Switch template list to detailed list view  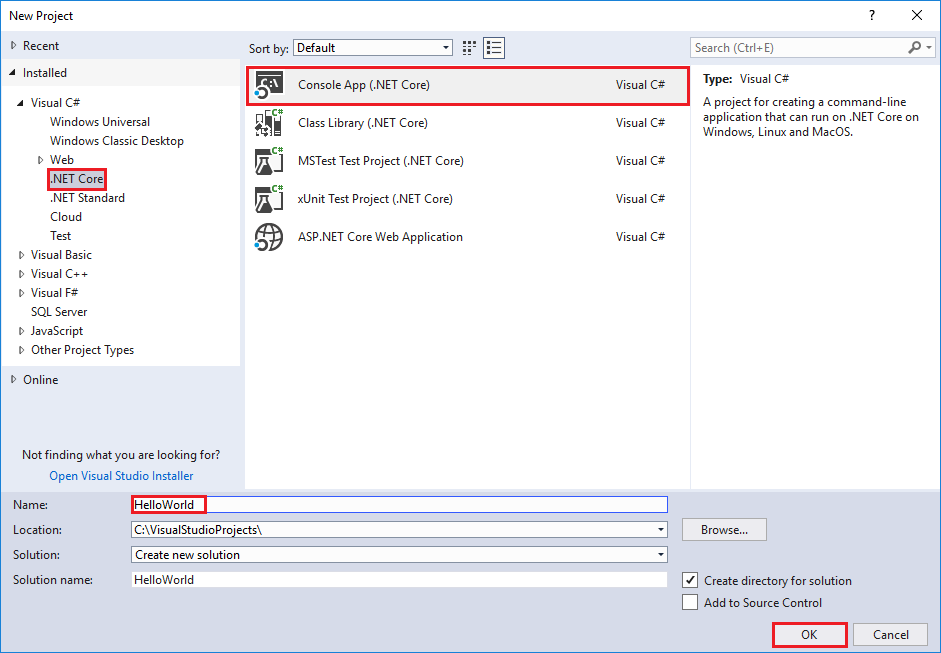click(493, 47)
